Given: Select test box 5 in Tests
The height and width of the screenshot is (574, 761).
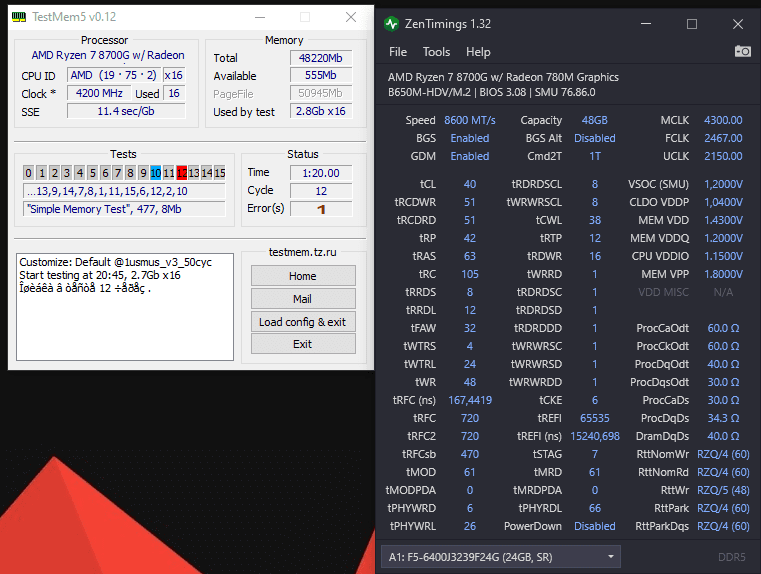Looking at the screenshot, I should (x=92, y=173).
